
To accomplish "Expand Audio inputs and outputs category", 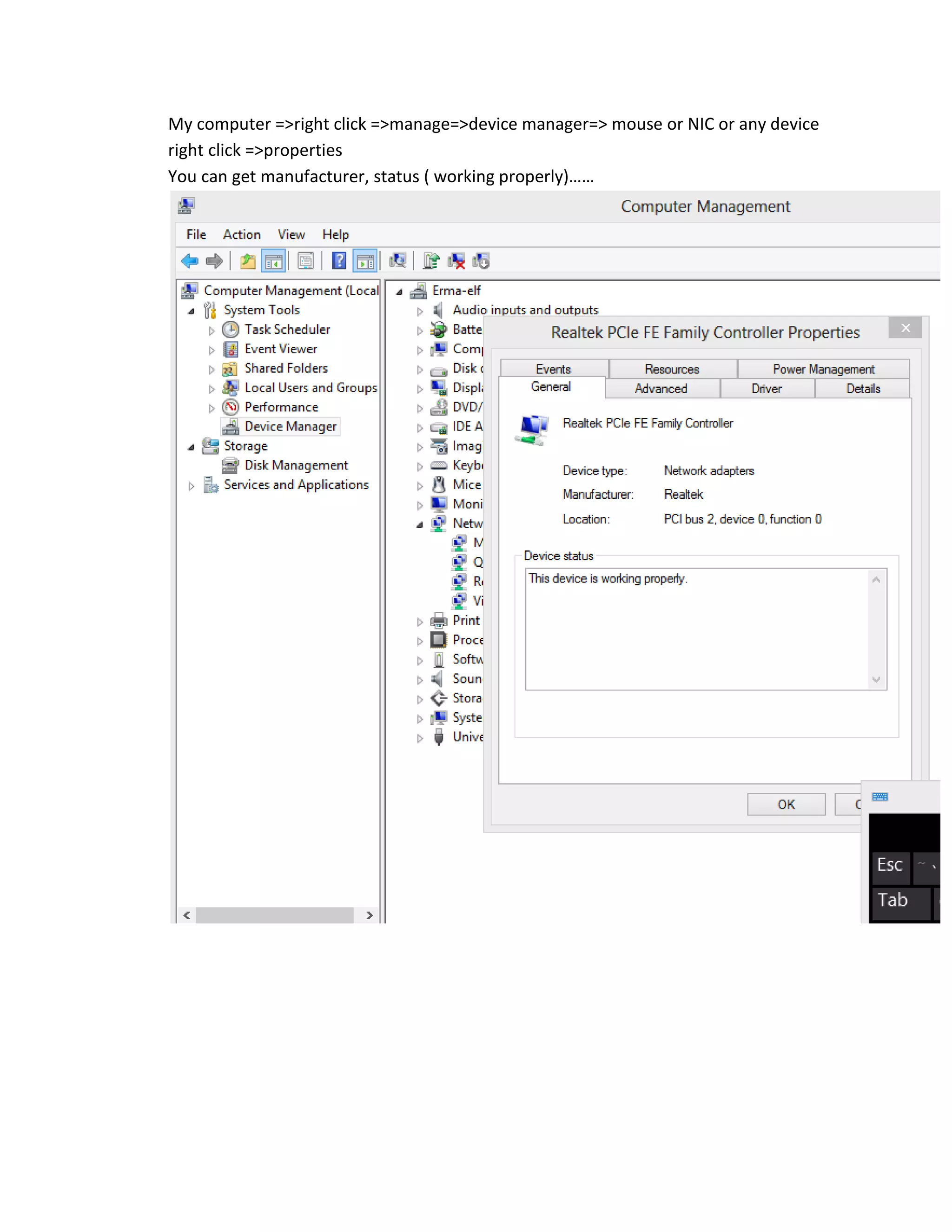I will (420, 311).
